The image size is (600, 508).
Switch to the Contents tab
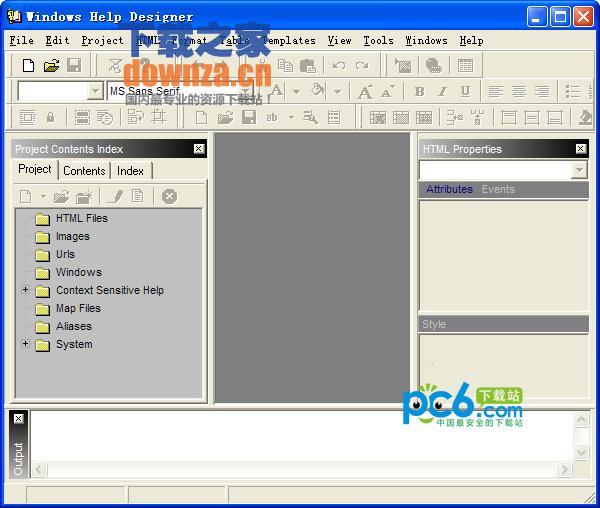pos(84,171)
